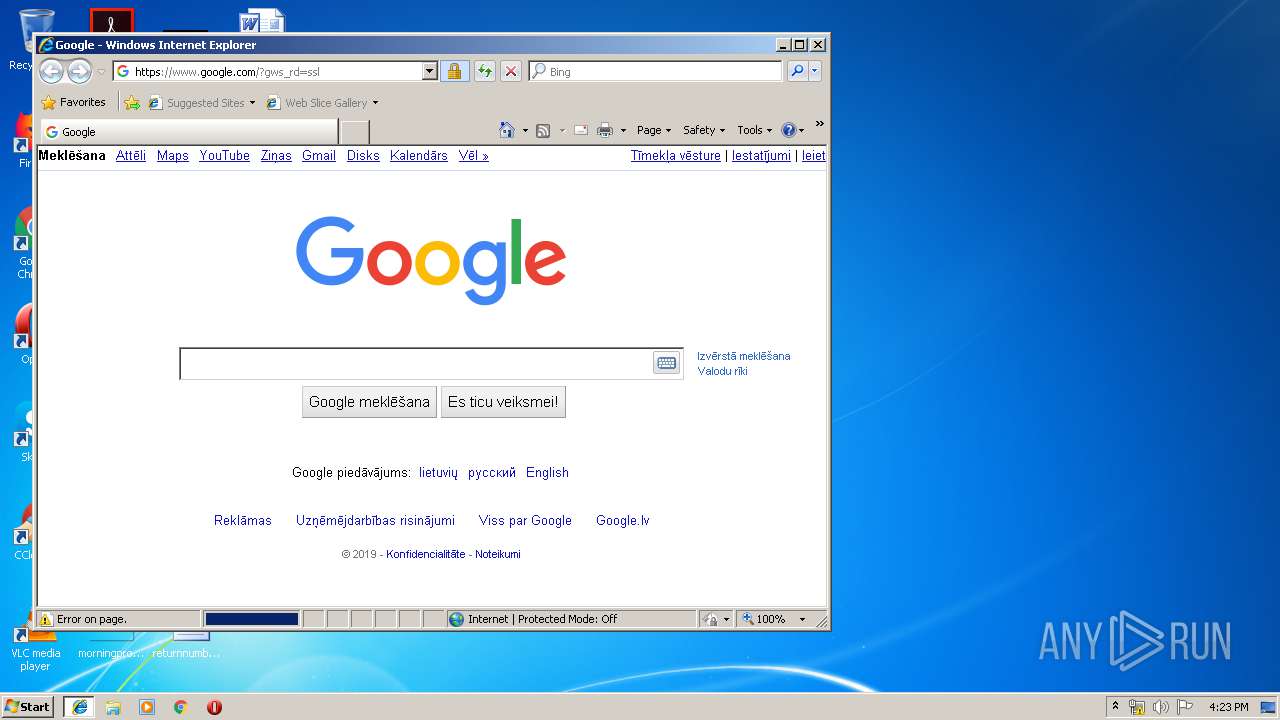This screenshot has height=720, width=1280.
Task: Launch Windows Media Player from taskbar
Action: click(x=147, y=707)
